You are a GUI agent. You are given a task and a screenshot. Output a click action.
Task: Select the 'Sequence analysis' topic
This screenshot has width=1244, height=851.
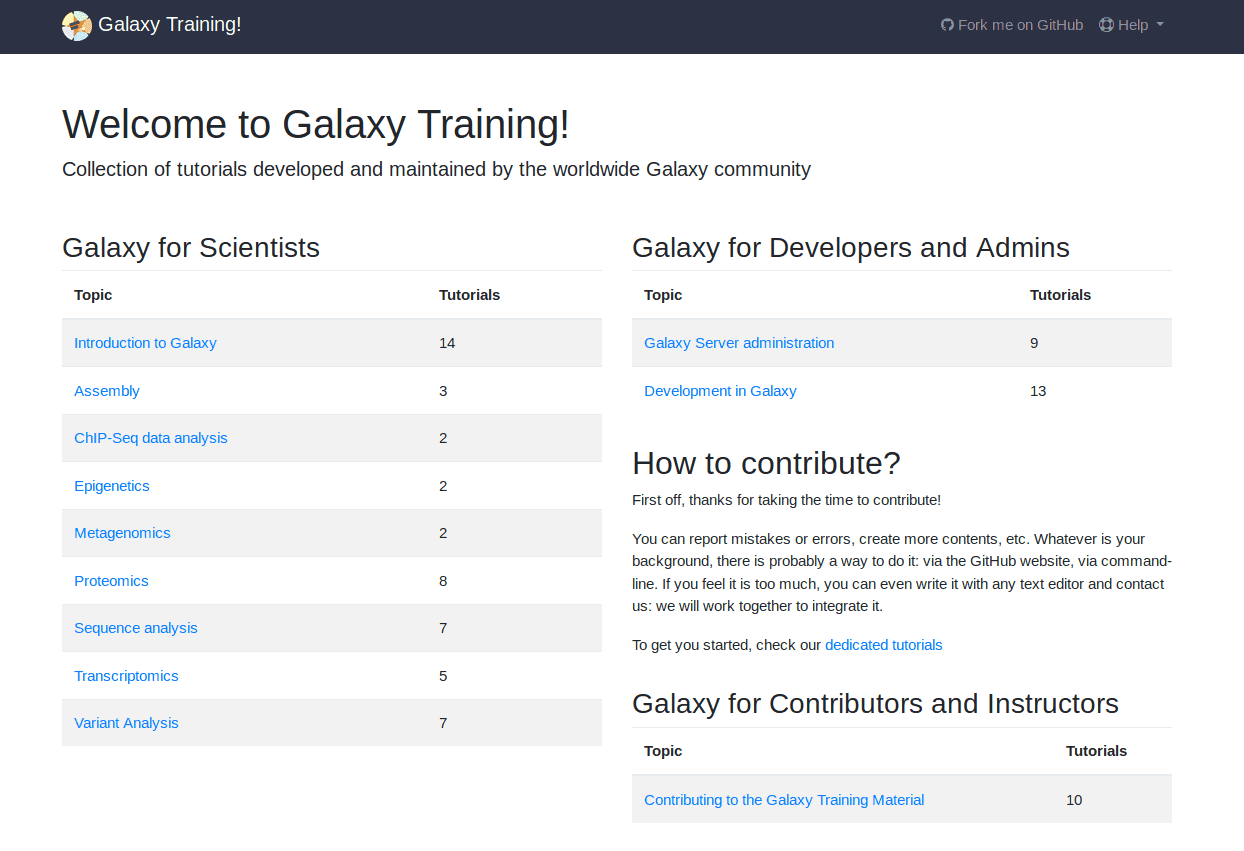click(136, 628)
